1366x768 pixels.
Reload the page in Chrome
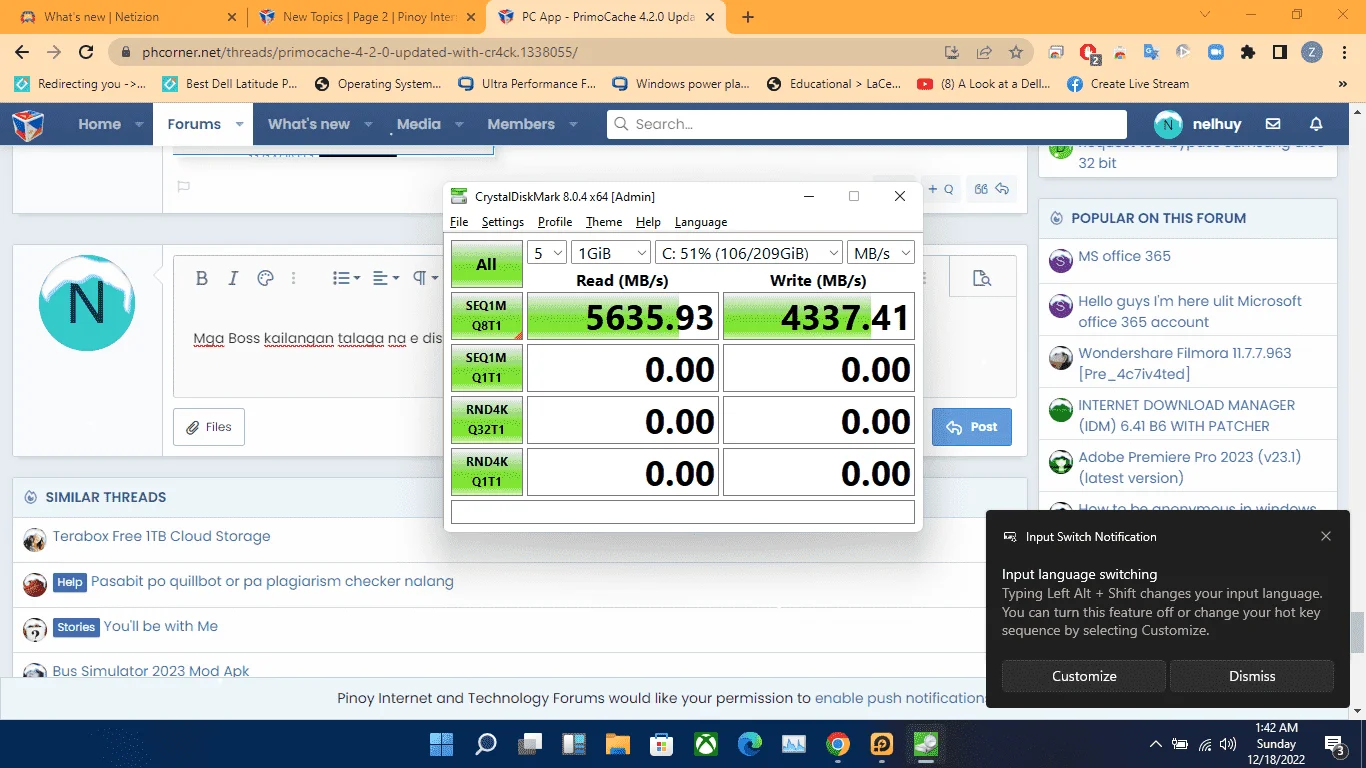tap(86, 52)
